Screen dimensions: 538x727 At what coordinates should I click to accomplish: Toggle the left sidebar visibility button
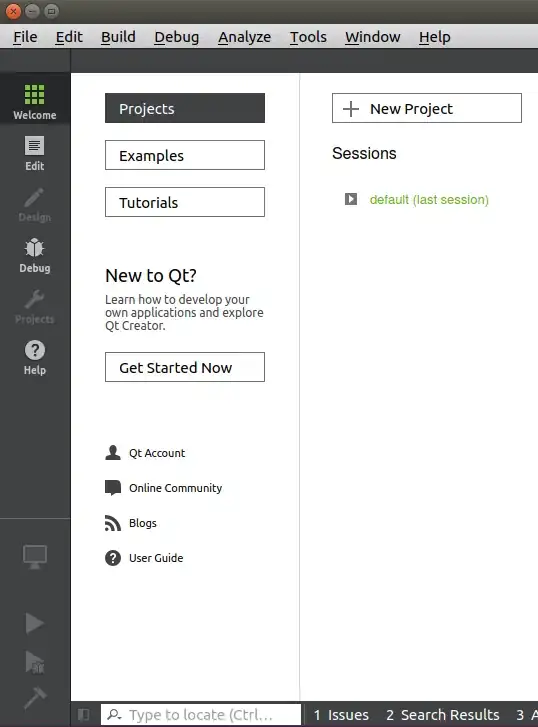pos(84,714)
